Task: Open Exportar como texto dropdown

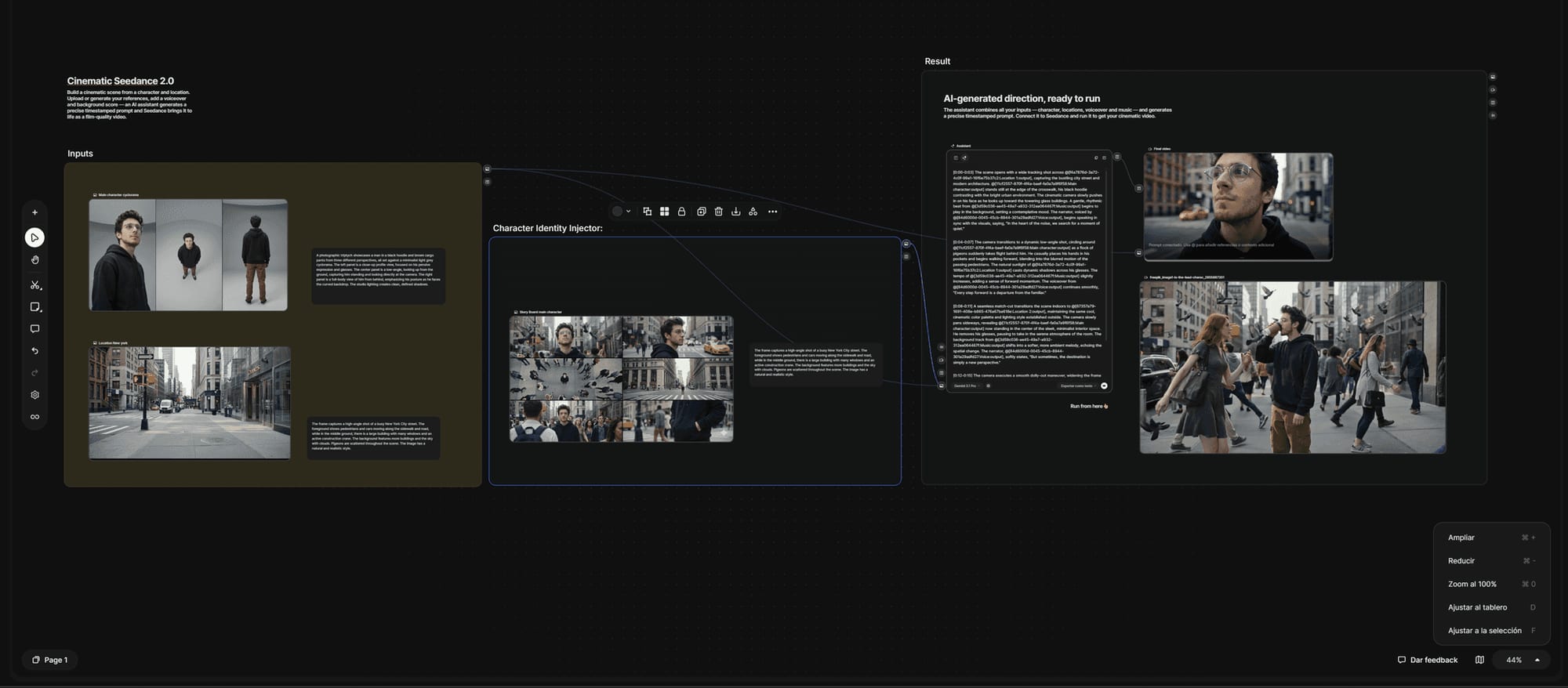Action: click(x=1078, y=386)
